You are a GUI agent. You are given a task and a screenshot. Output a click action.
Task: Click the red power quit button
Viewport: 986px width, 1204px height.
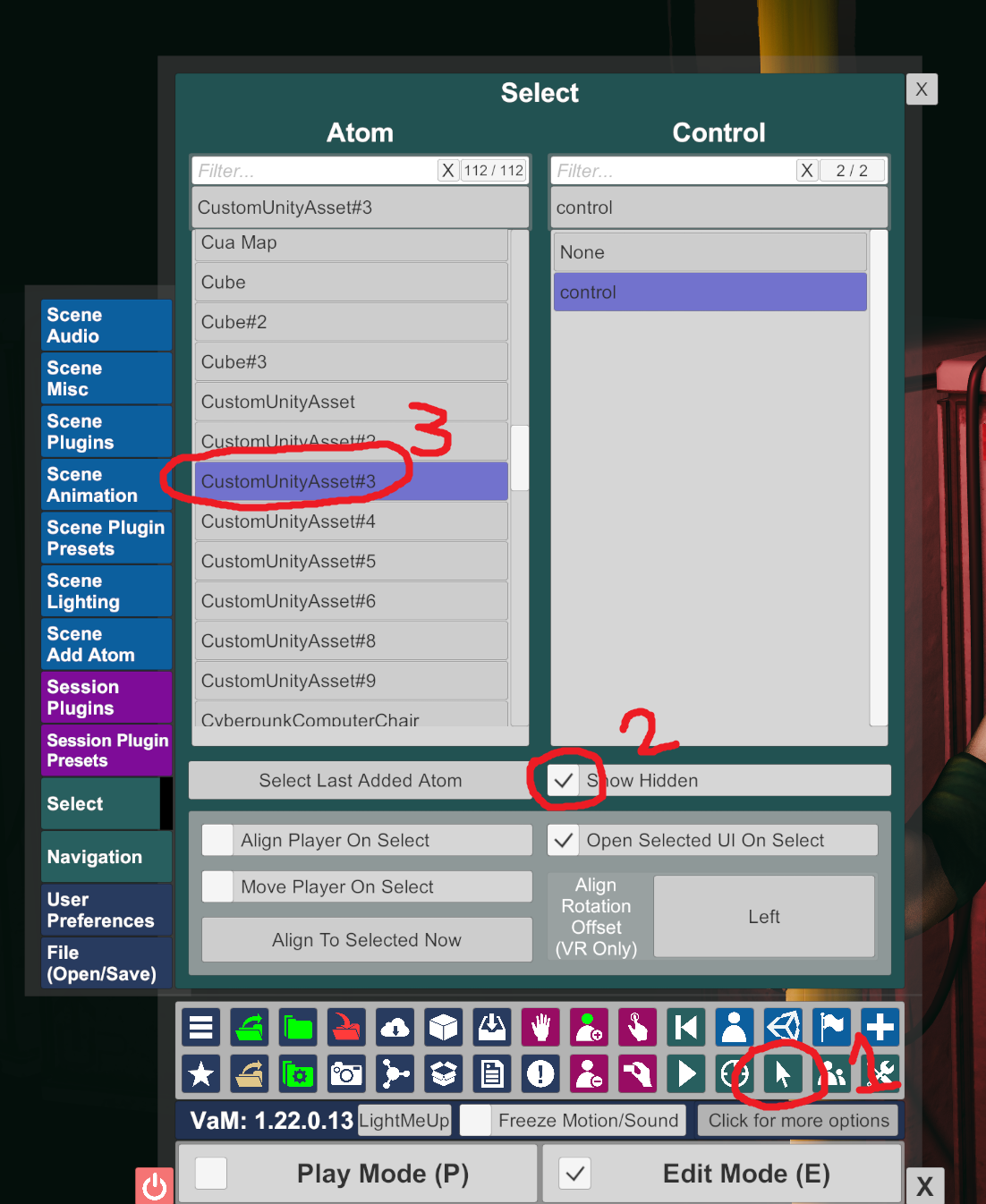point(154,1186)
